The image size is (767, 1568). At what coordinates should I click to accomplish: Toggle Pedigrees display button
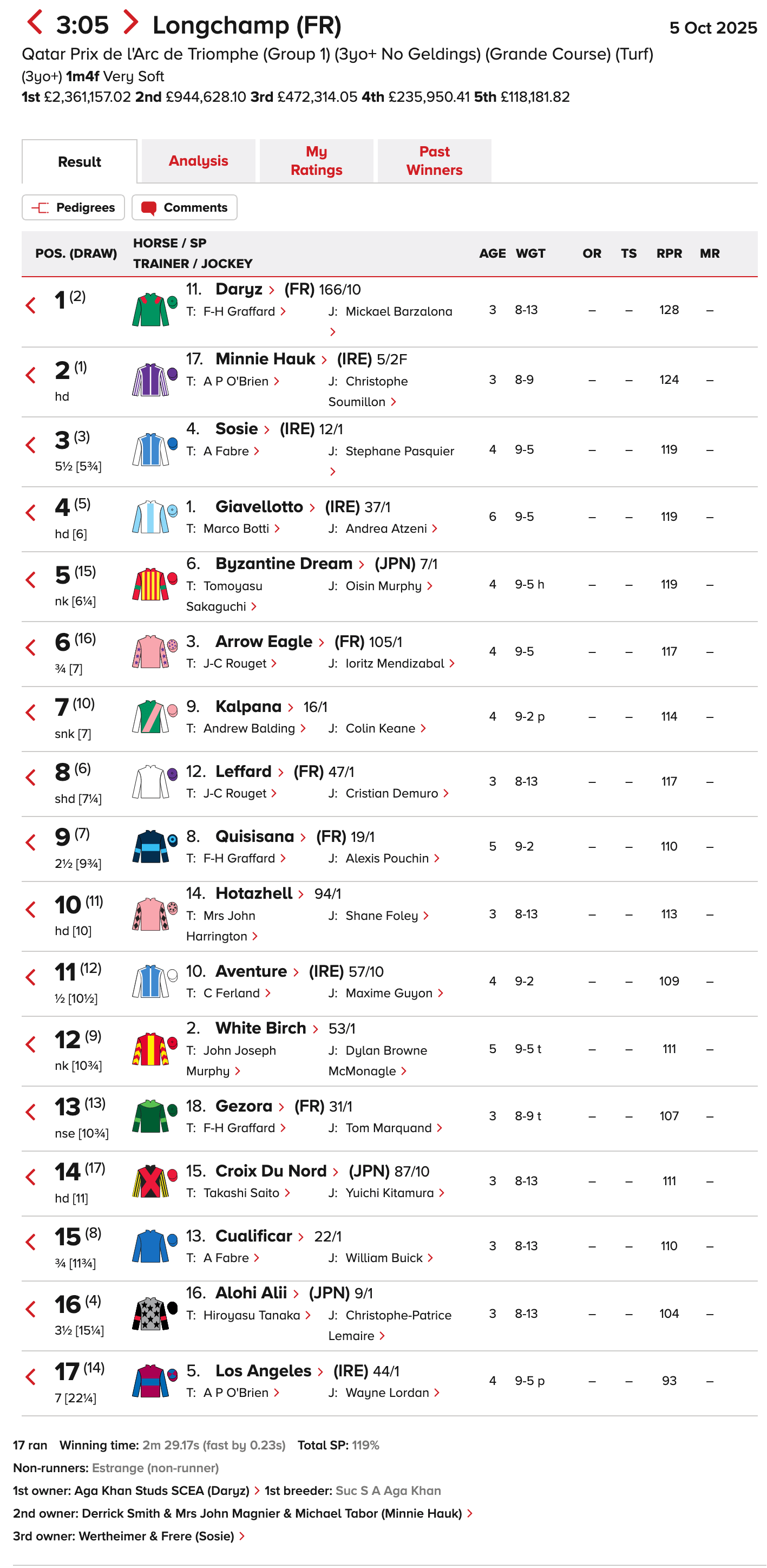(74, 207)
